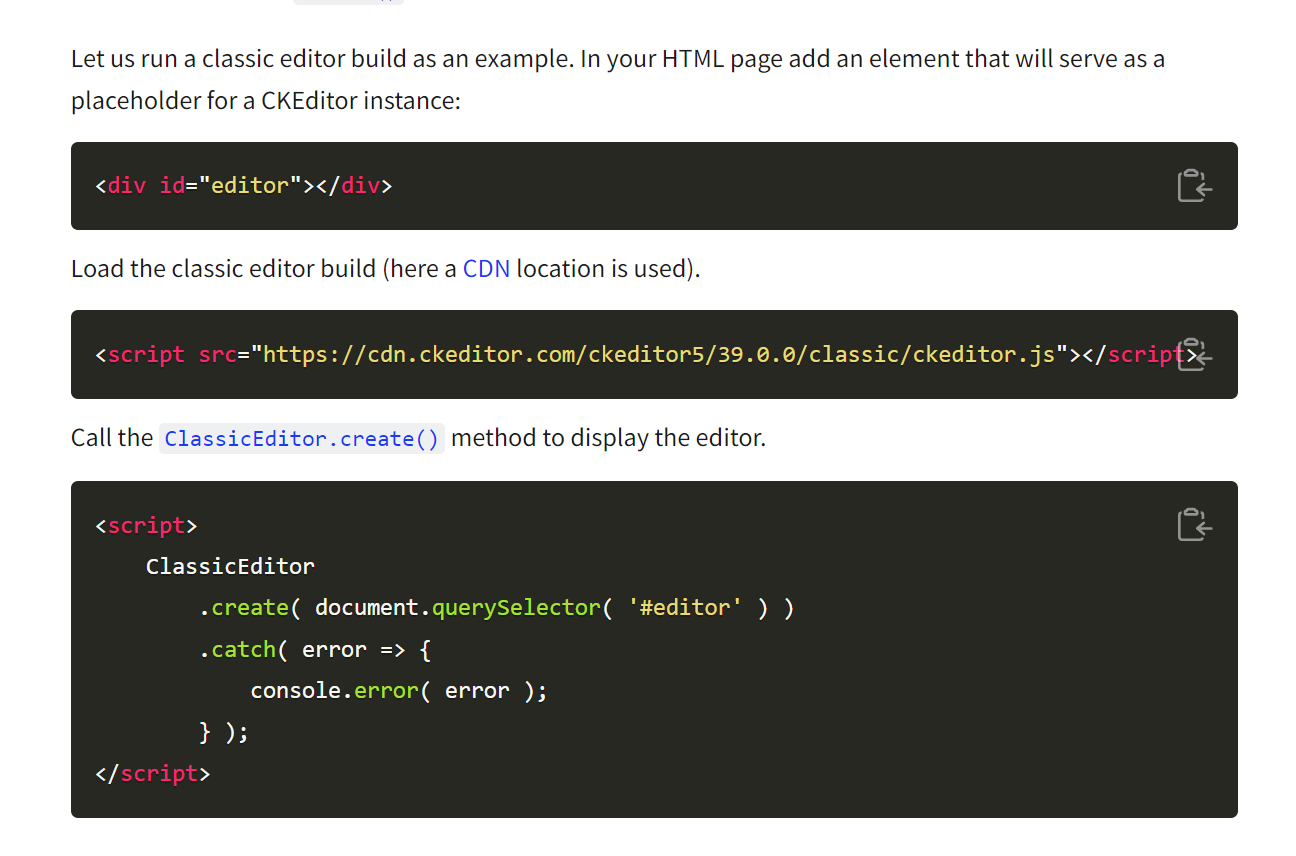The width and height of the screenshot is (1296, 856).
Task: Click the text "method to display the editor"
Action: [x=608, y=439]
